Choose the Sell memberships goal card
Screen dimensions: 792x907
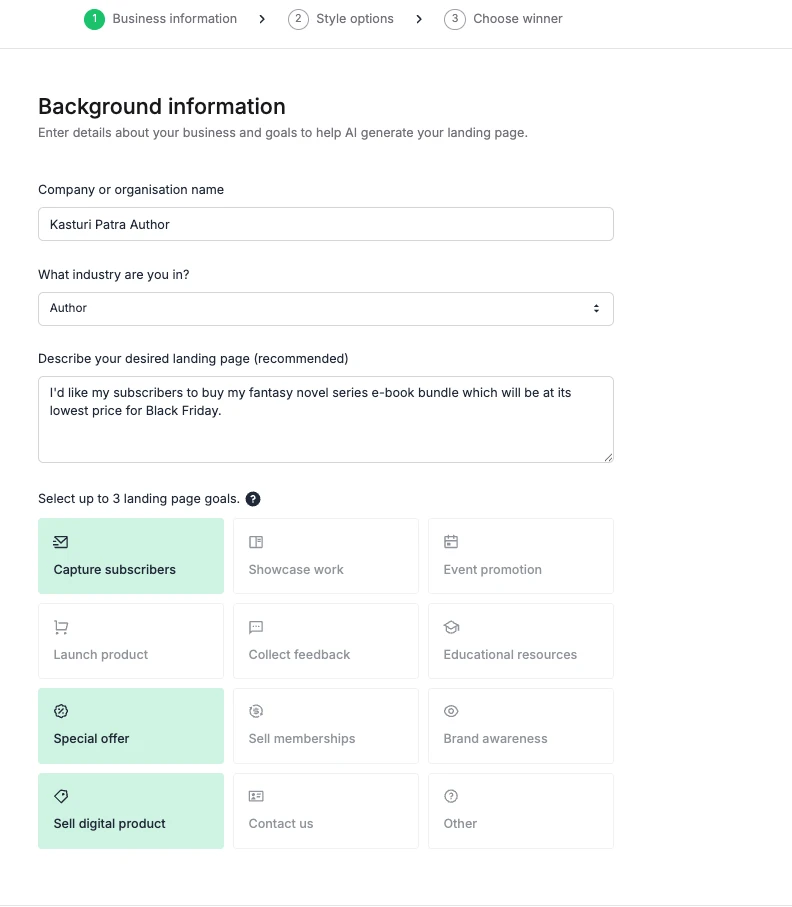[x=325, y=726]
